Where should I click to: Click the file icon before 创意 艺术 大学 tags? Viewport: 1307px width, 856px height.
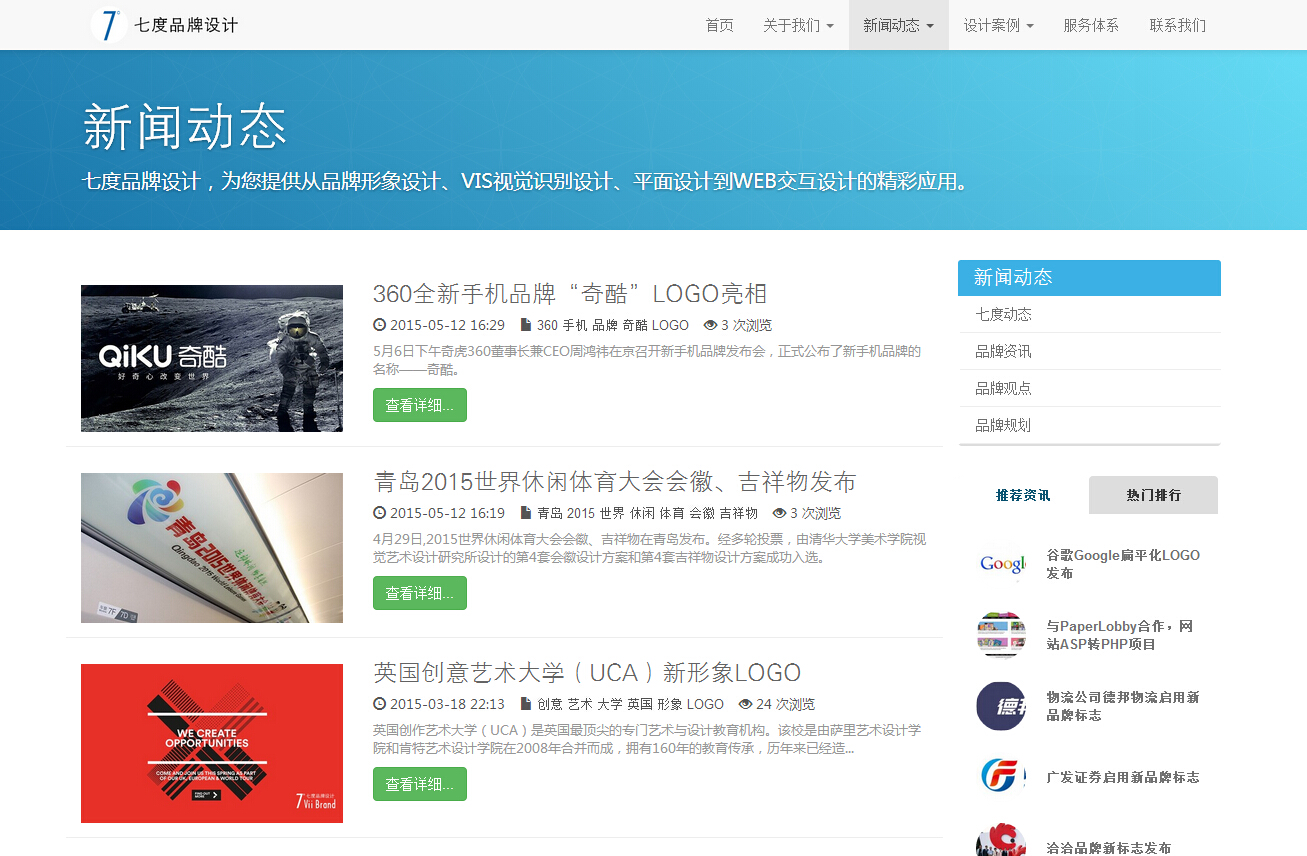point(526,704)
